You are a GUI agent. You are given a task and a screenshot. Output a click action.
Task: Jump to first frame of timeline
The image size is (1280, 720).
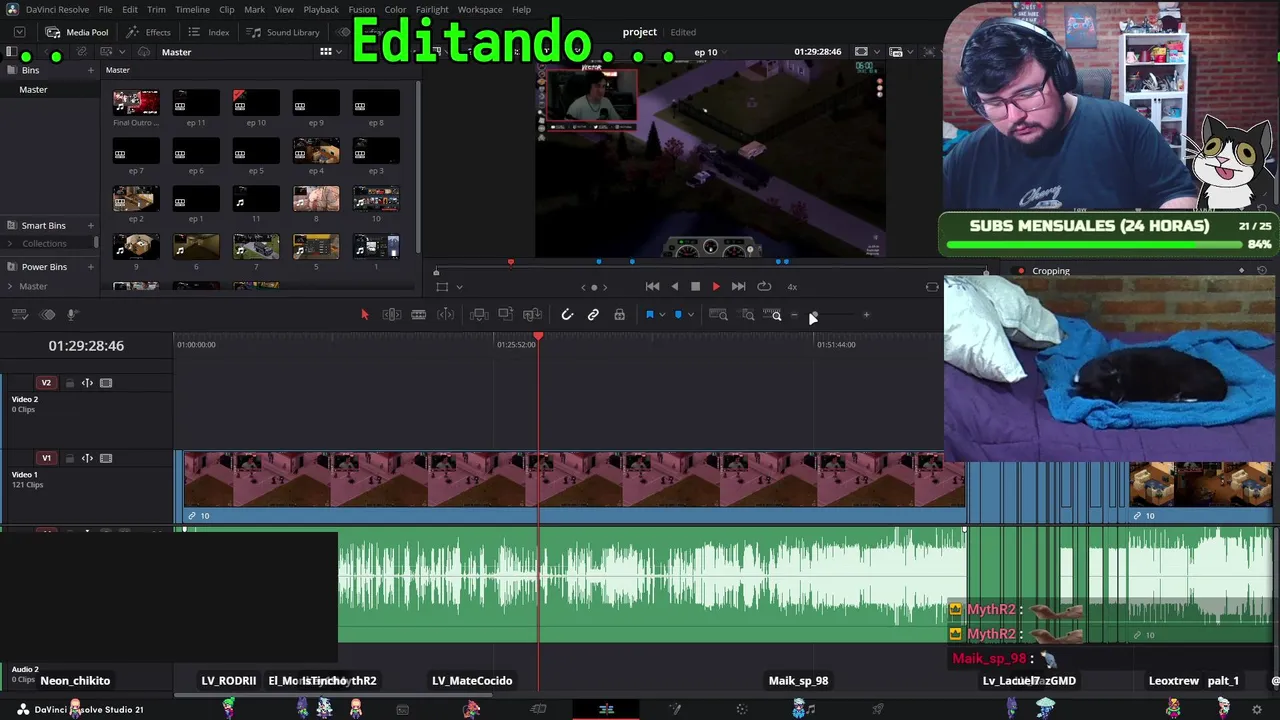[x=652, y=287]
